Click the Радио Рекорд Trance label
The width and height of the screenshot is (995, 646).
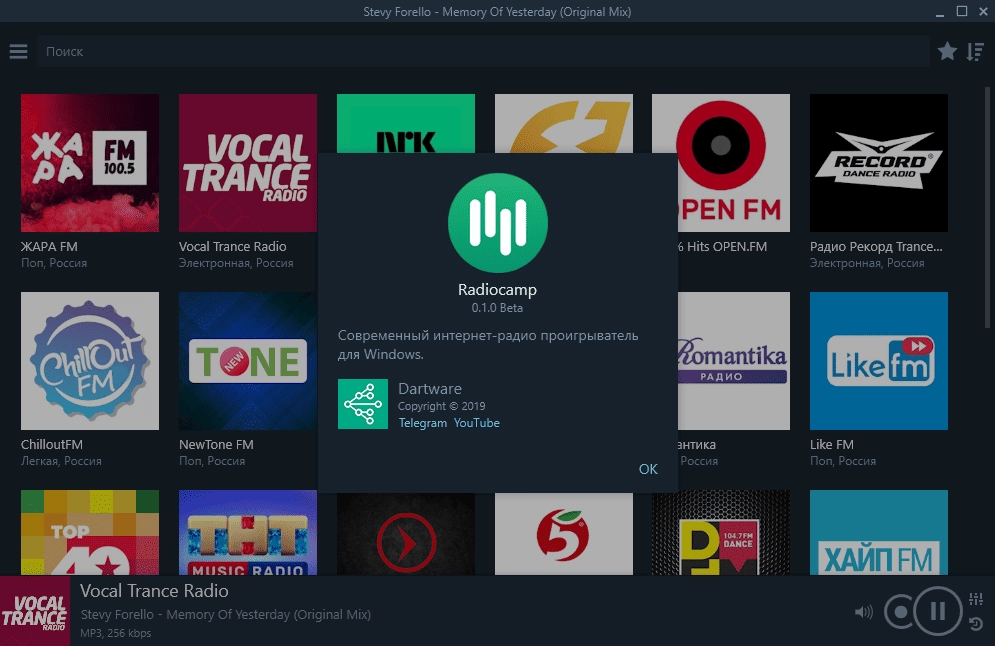coord(876,246)
